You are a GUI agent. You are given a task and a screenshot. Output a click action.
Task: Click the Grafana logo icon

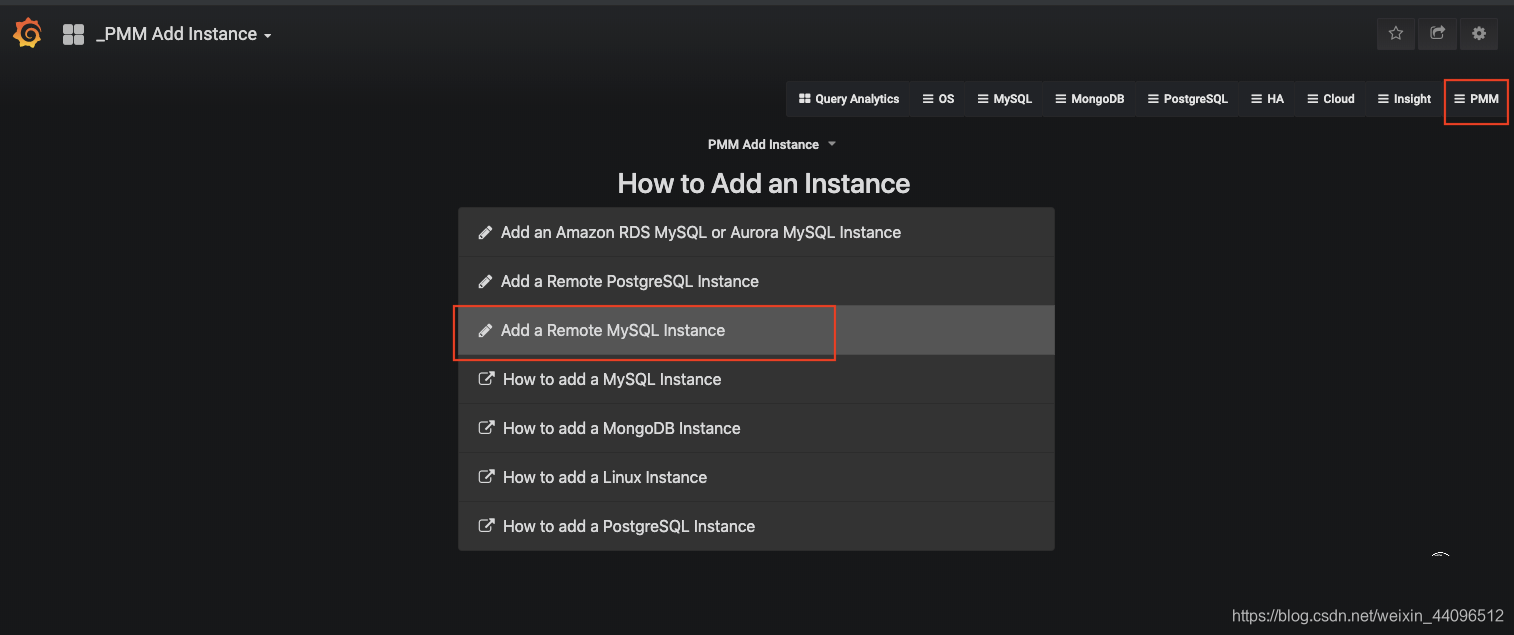[x=27, y=34]
